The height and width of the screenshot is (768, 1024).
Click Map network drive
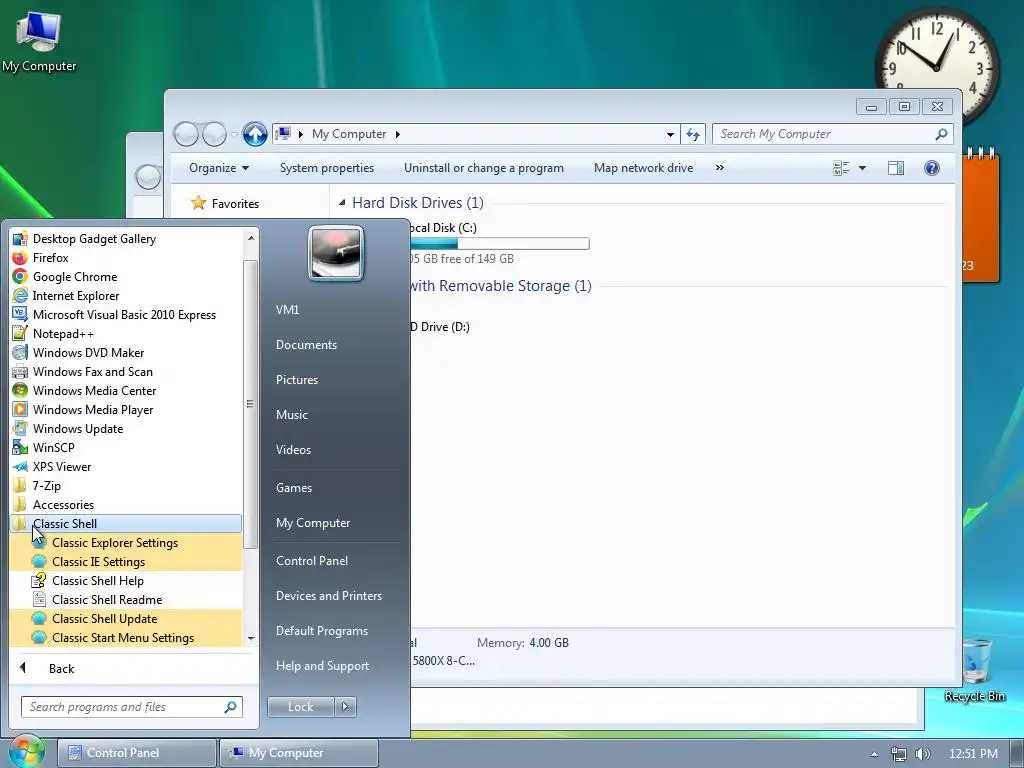tap(643, 168)
